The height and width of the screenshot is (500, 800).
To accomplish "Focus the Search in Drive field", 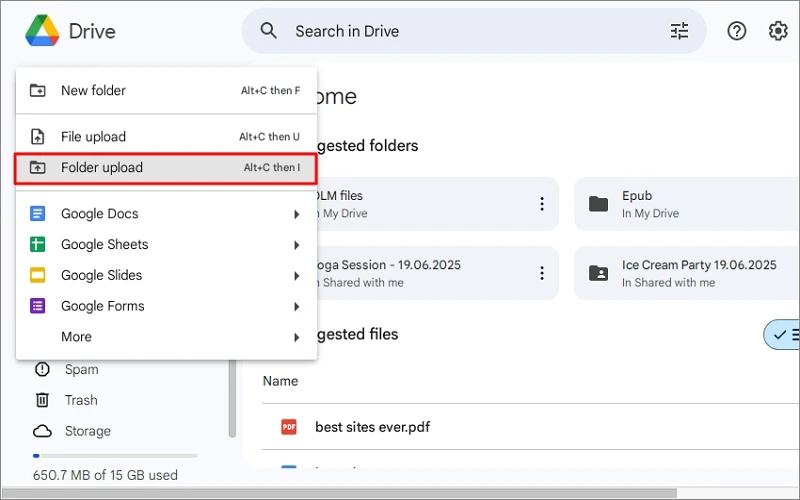I will [474, 31].
